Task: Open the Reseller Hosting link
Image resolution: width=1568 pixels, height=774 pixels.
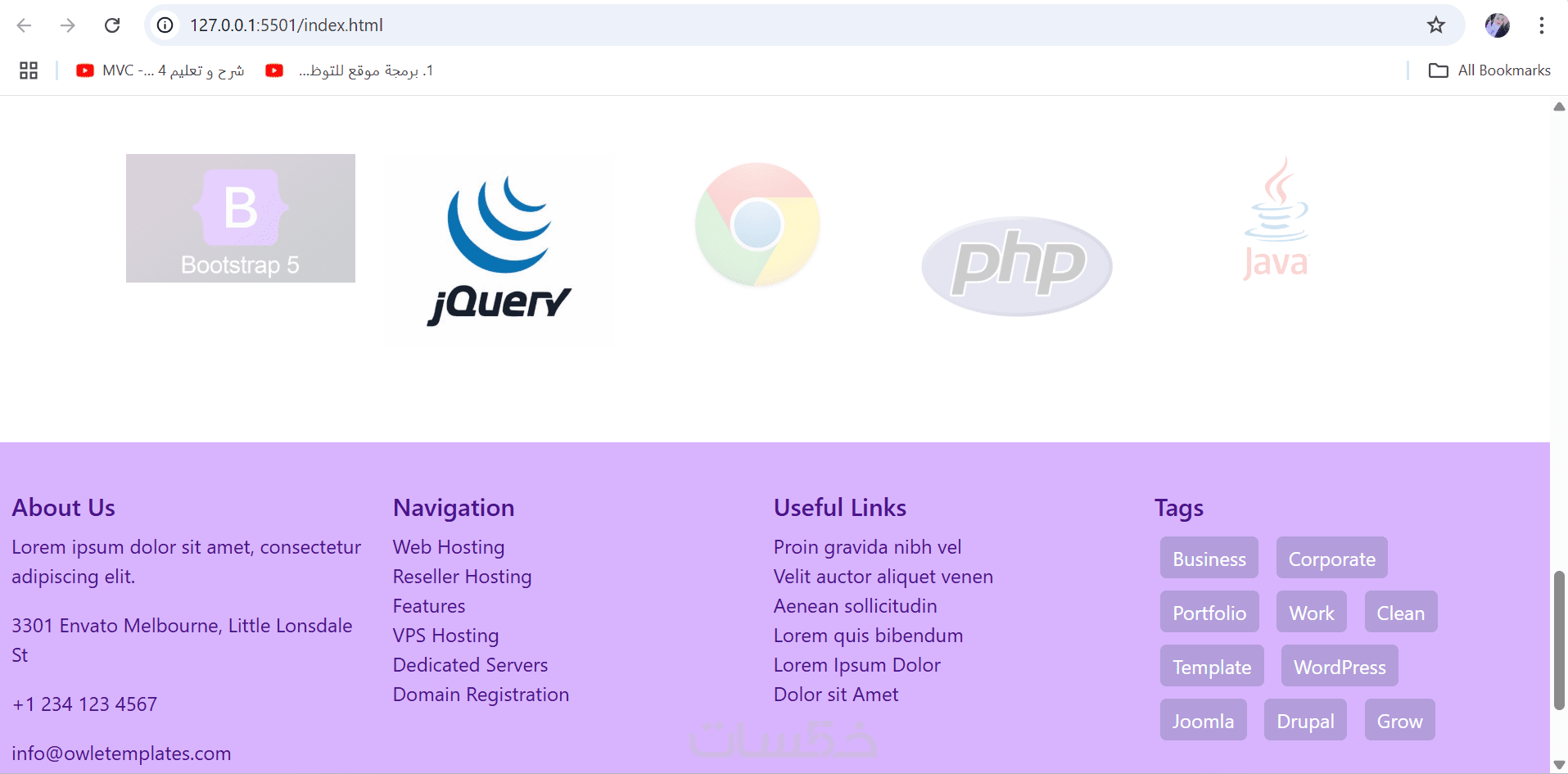Action: click(463, 577)
